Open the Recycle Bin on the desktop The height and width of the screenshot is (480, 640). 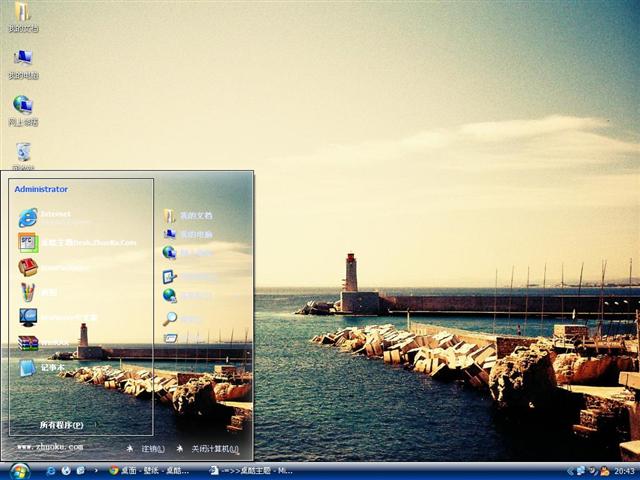[22, 153]
